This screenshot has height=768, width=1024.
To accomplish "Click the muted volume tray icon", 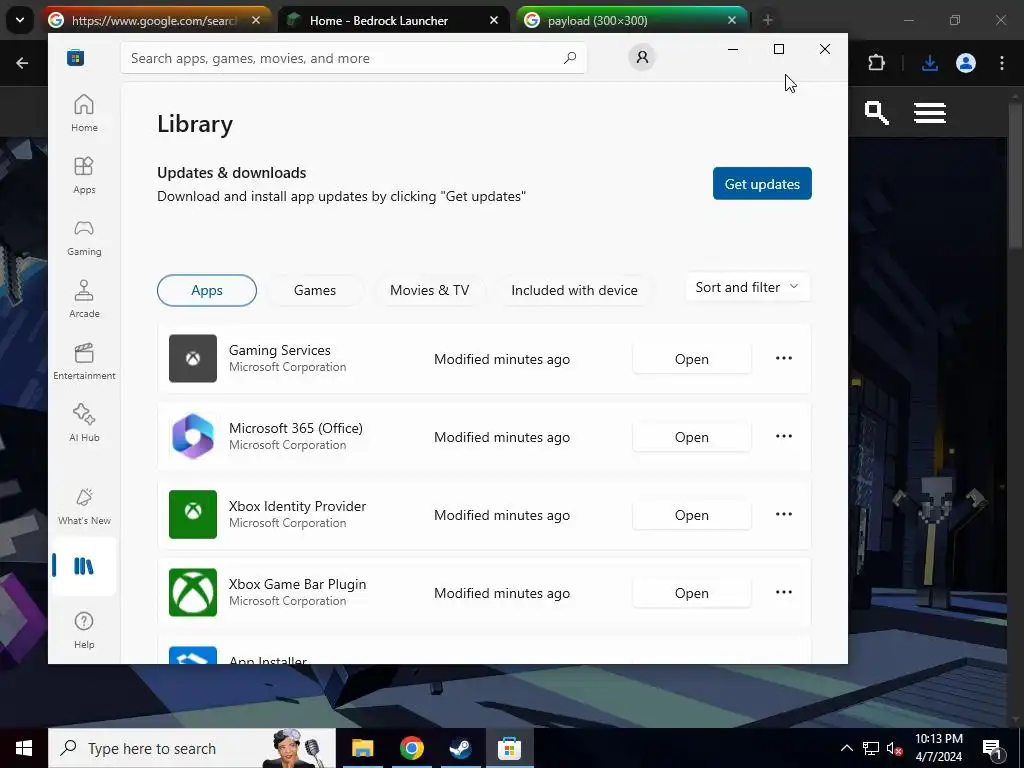I will click(895, 748).
